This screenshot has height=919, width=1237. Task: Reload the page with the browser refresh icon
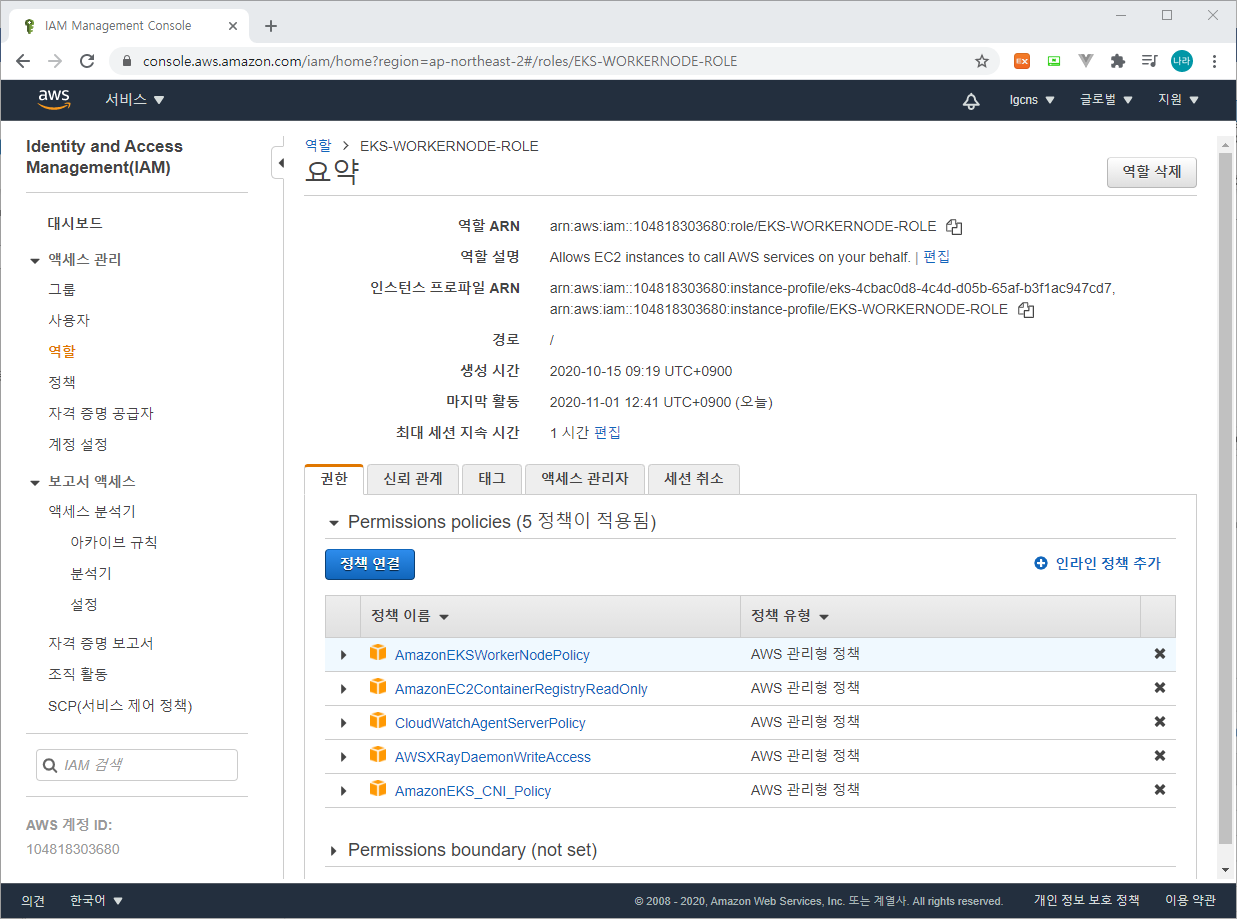(x=87, y=61)
